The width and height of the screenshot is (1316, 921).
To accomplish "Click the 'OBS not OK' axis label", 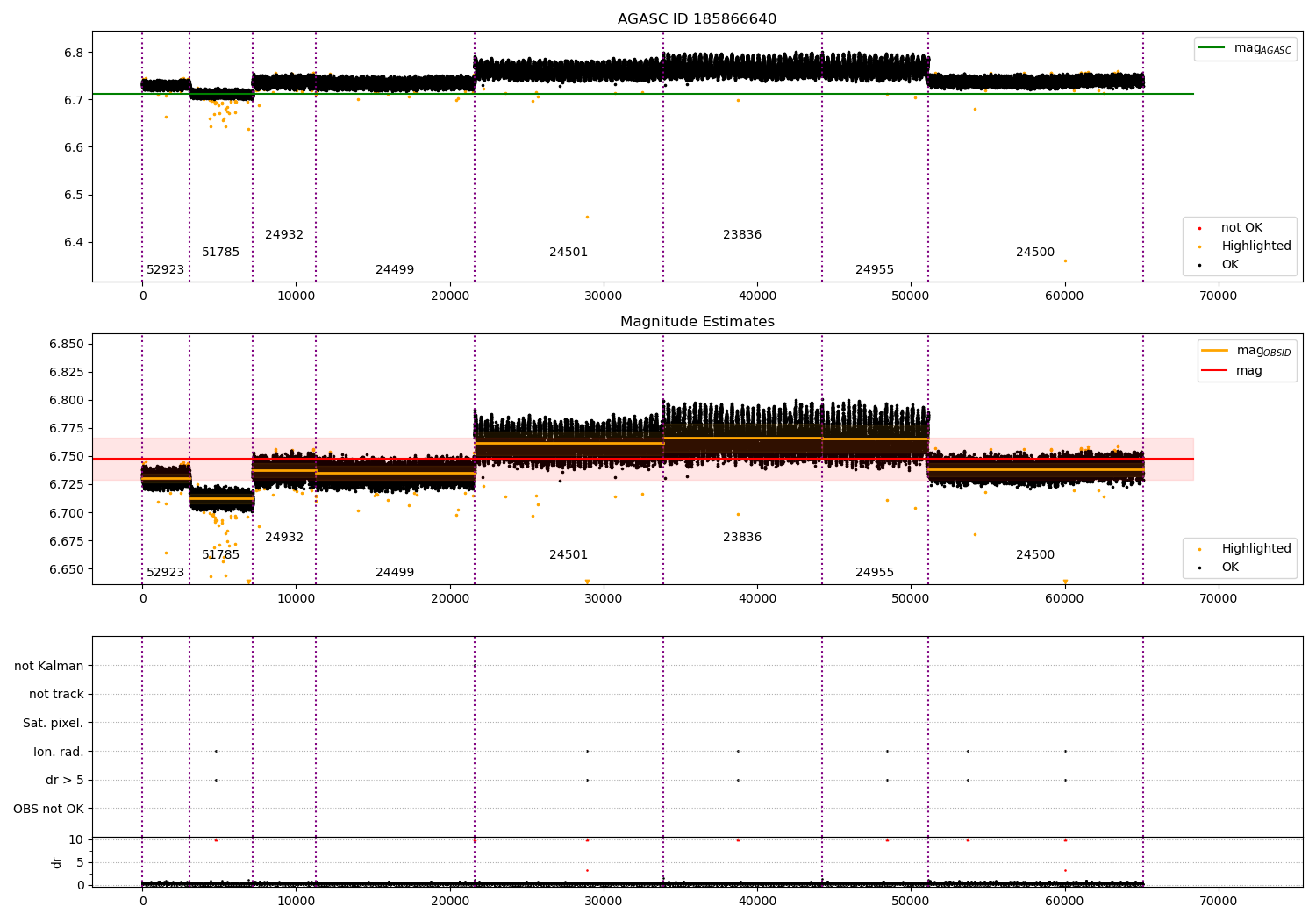I will click(49, 809).
